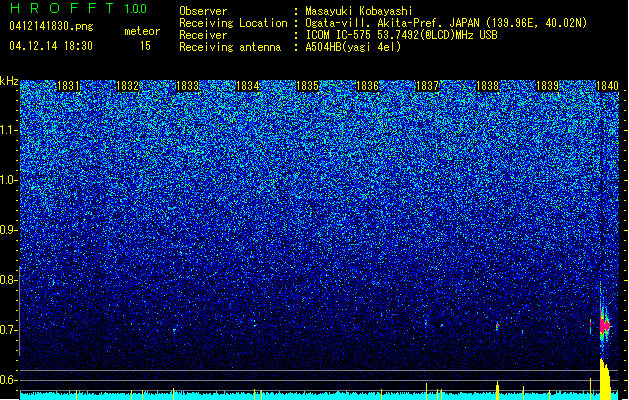Click the 1832 time marker
The width and height of the screenshot is (629, 400).
coord(127,86)
